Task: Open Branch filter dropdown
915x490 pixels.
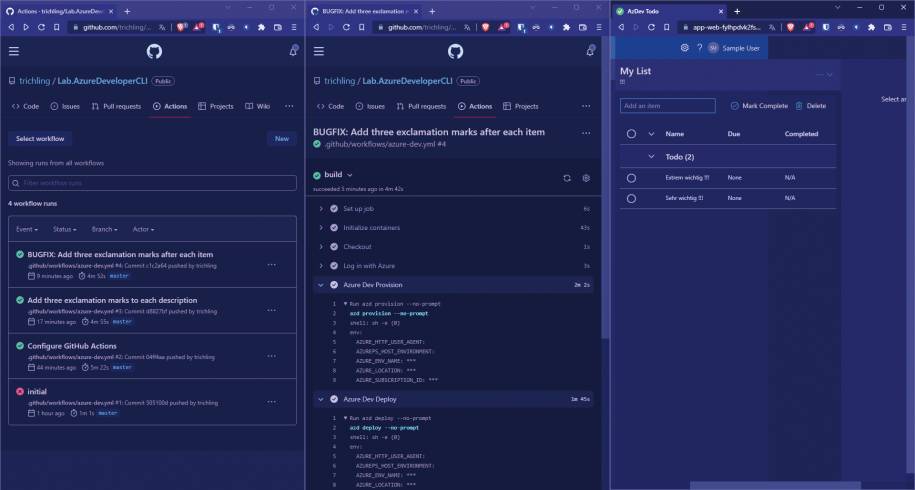Action: pos(104,230)
